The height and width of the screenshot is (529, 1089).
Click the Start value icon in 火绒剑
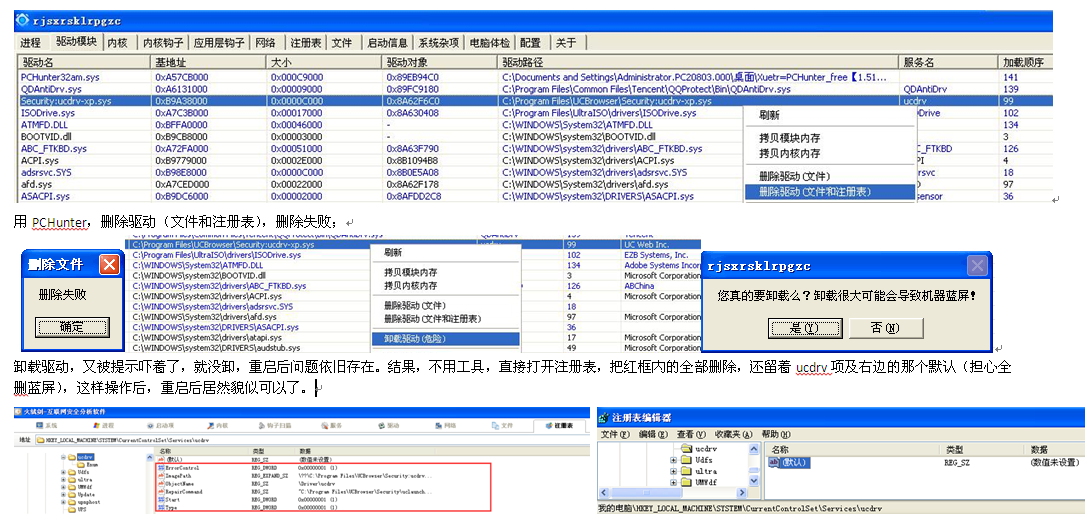click(x=161, y=500)
